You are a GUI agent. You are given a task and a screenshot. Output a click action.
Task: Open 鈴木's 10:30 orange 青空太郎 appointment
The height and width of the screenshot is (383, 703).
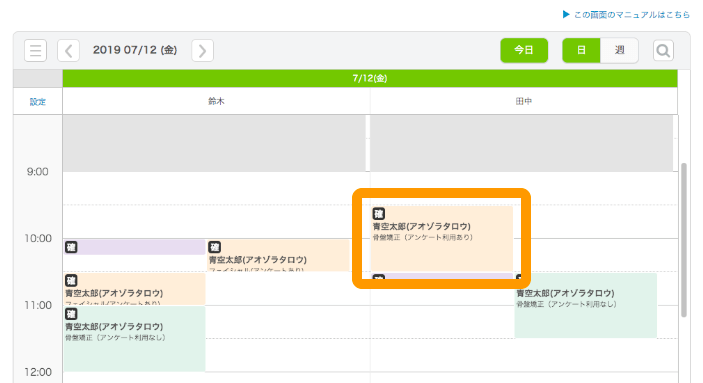tap(135, 289)
